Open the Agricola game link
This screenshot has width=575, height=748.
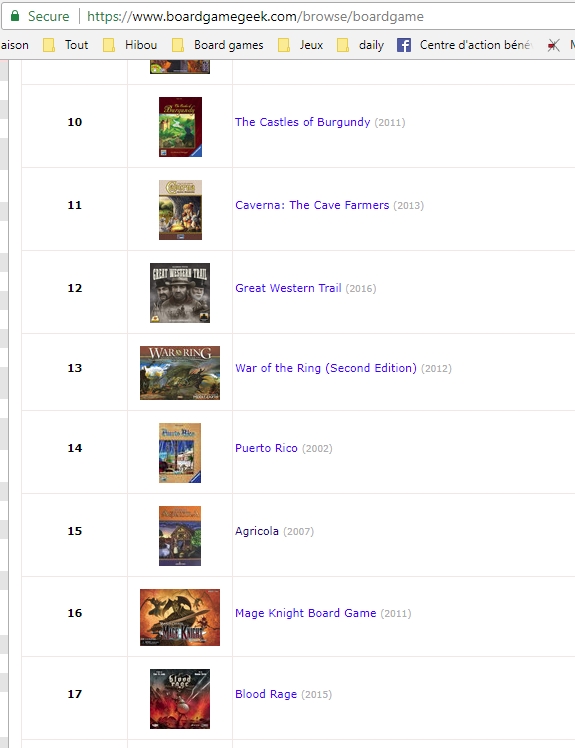click(x=257, y=531)
